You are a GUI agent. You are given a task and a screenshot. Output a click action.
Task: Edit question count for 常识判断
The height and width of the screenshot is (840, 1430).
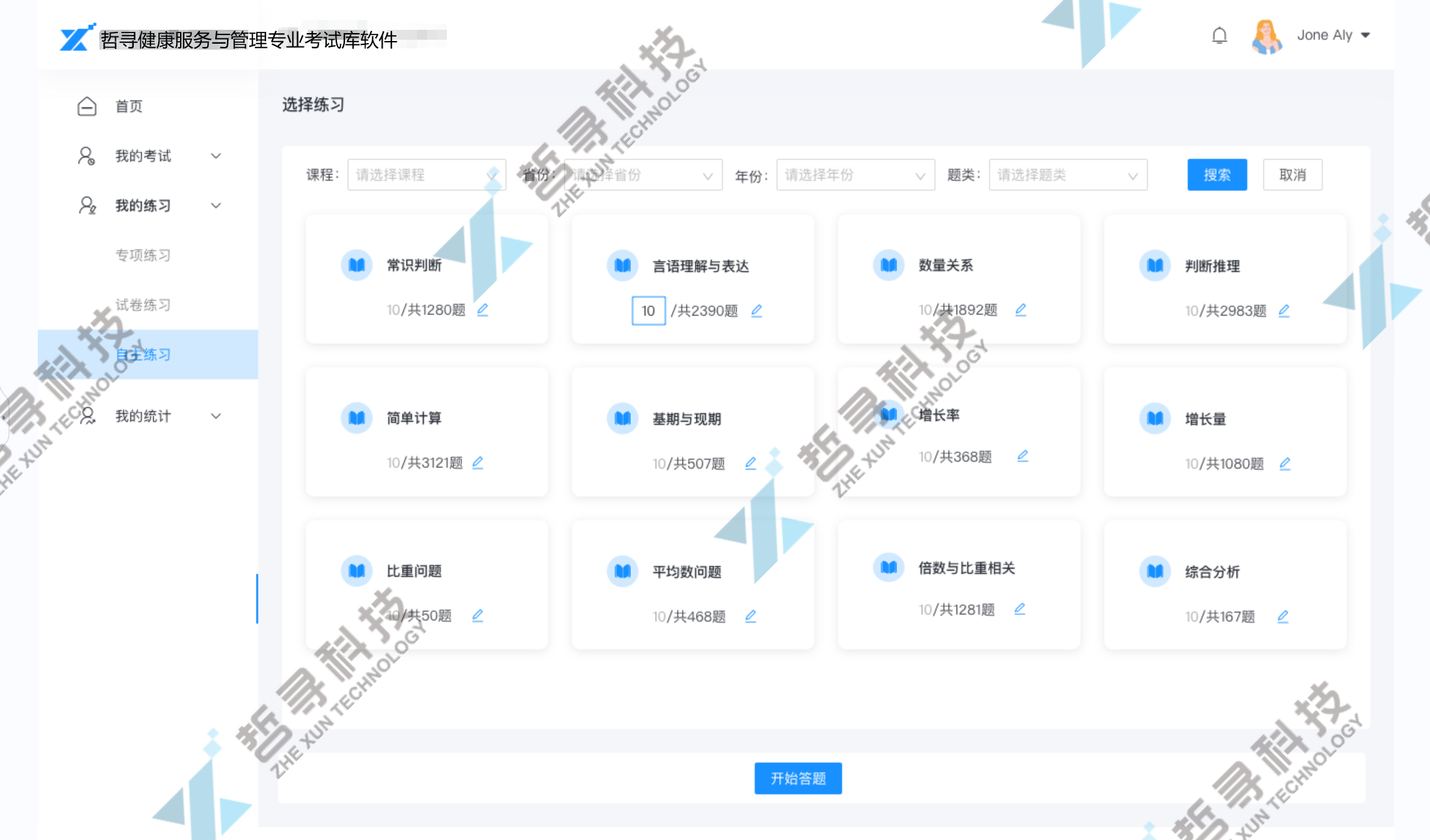pos(483,309)
